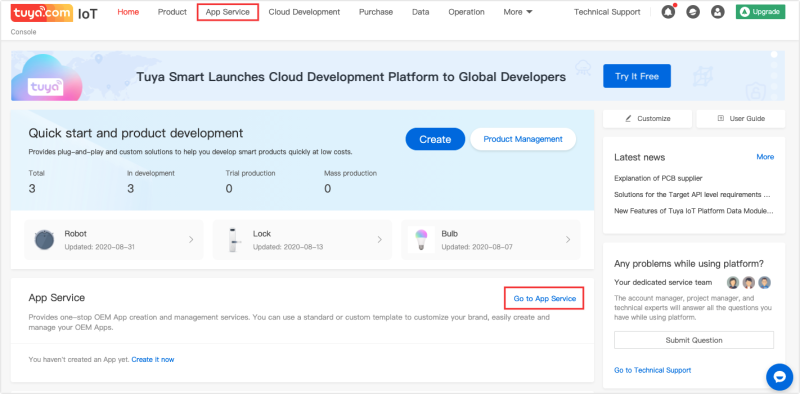Click the Robot vacuum product image
800x394 pixels.
(x=44, y=239)
